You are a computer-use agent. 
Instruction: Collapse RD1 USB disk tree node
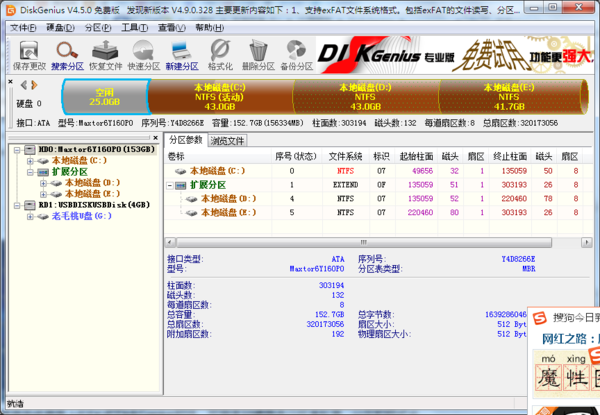pos(17,205)
